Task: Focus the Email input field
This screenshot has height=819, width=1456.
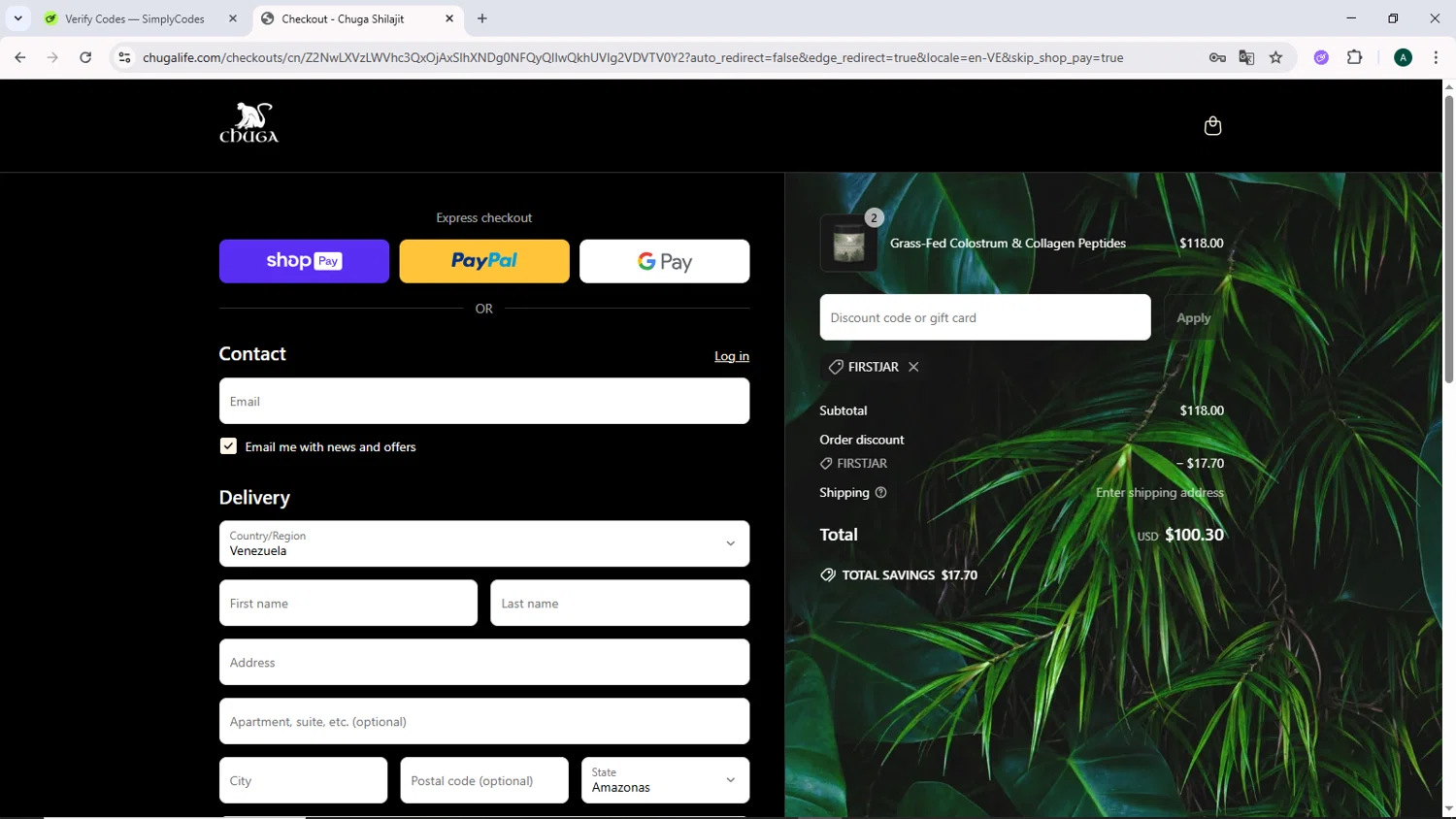Action: 484,401
